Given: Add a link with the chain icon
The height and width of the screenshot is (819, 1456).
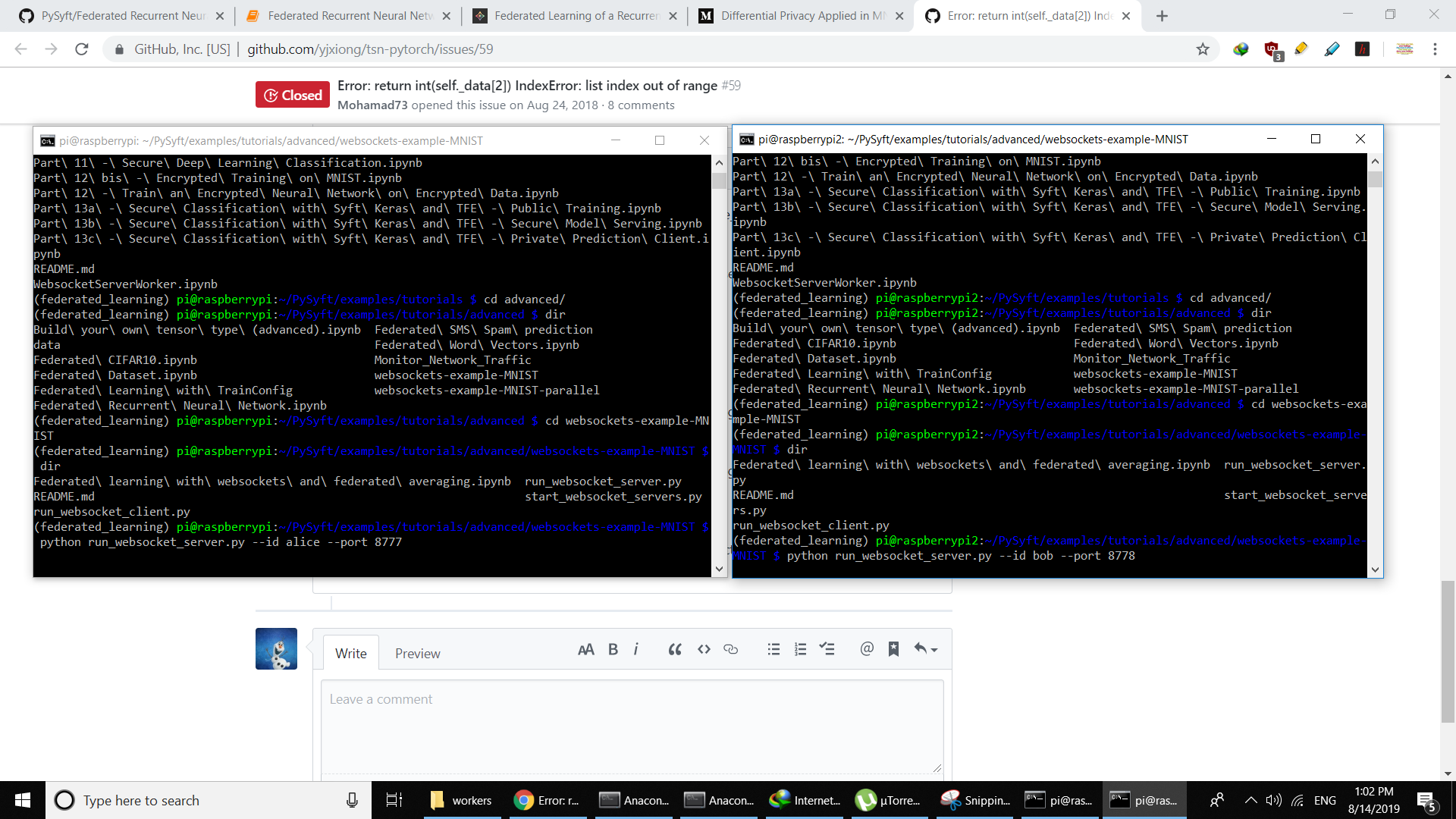Looking at the screenshot, I should [x=730, y=649].
